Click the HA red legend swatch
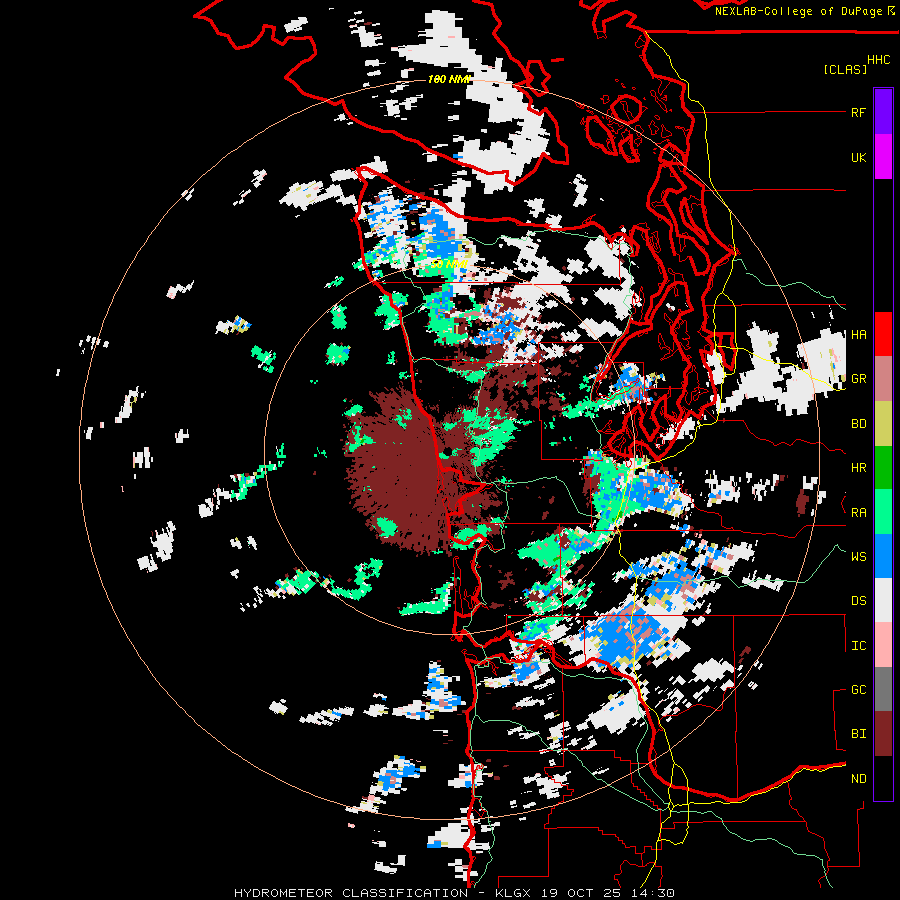The image size is (900, 900). [883, 334]
